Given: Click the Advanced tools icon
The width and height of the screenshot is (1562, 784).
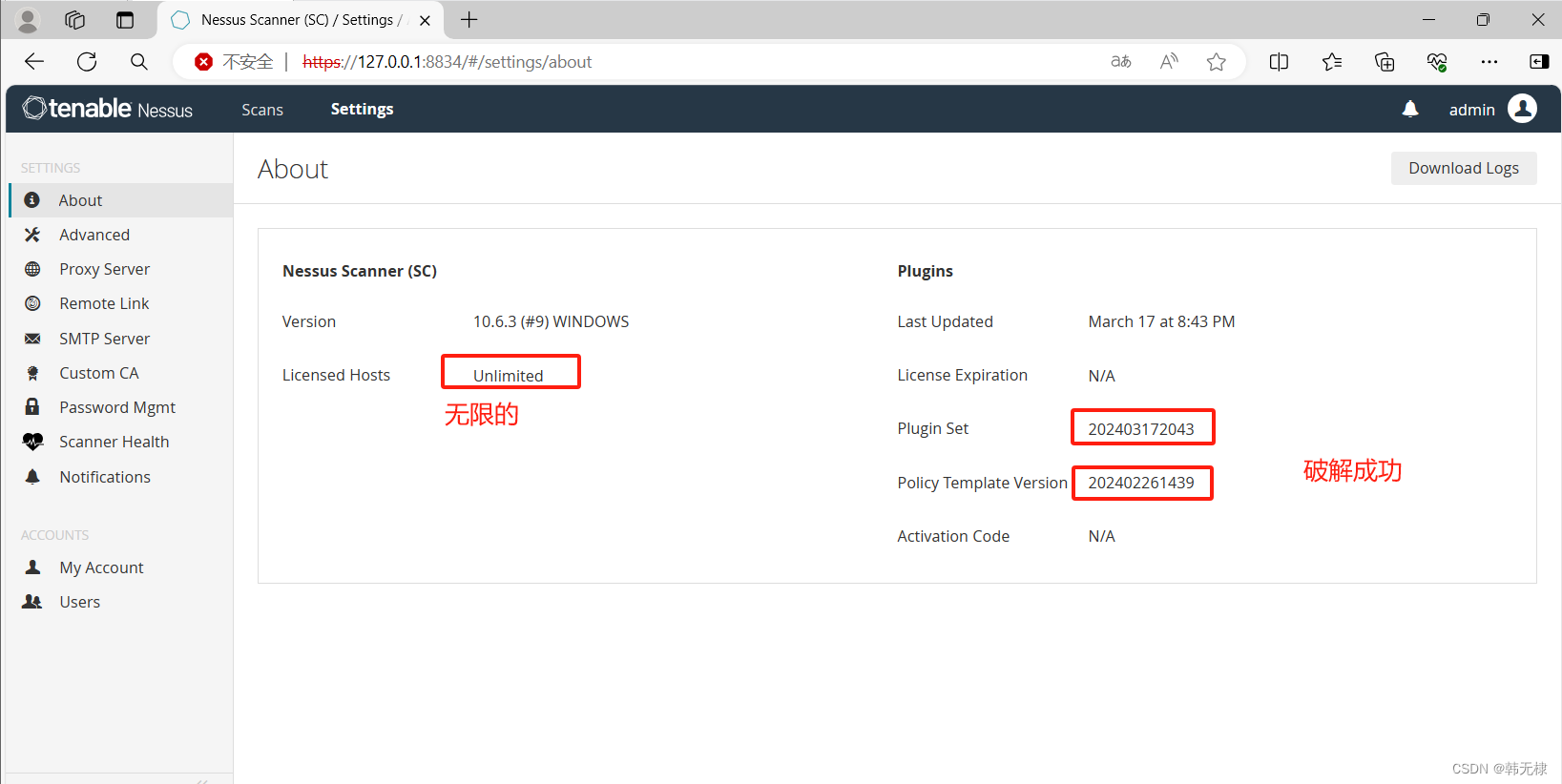Looking at the screenshot, I should (x=32, y=235).
